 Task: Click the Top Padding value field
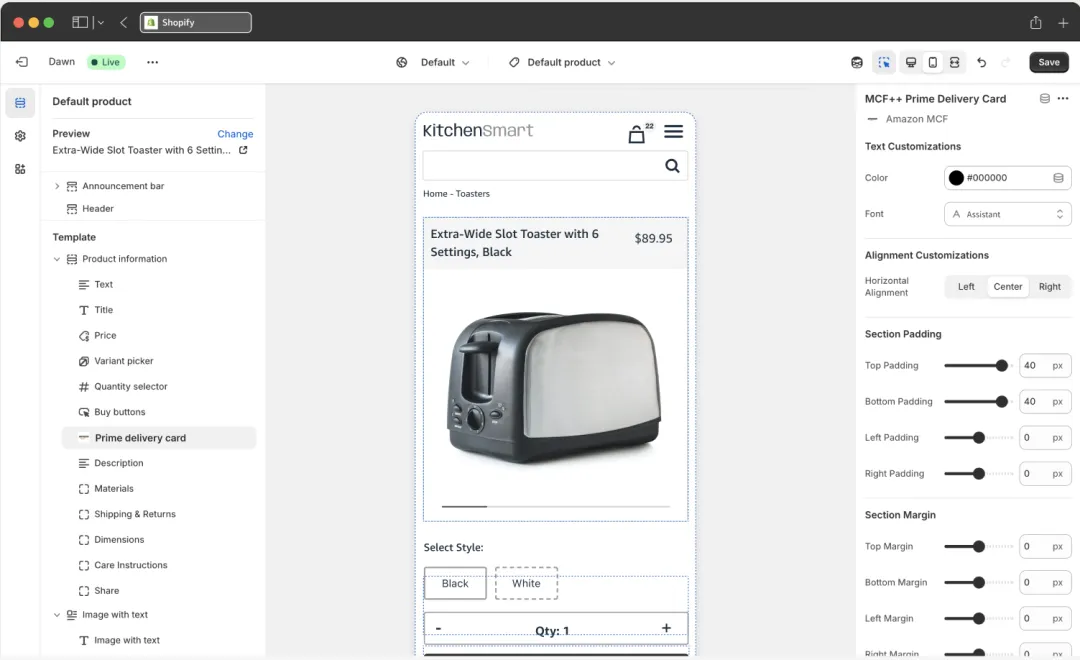(1045, 366)
